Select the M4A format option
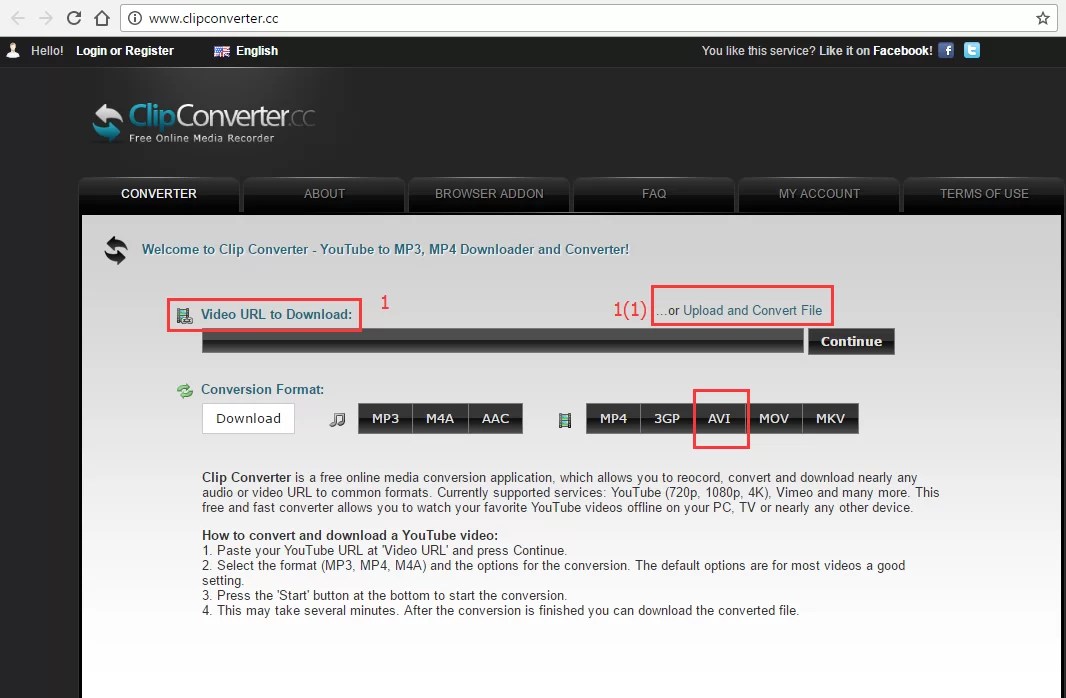Screen dimensions: 1066x698 440,418
